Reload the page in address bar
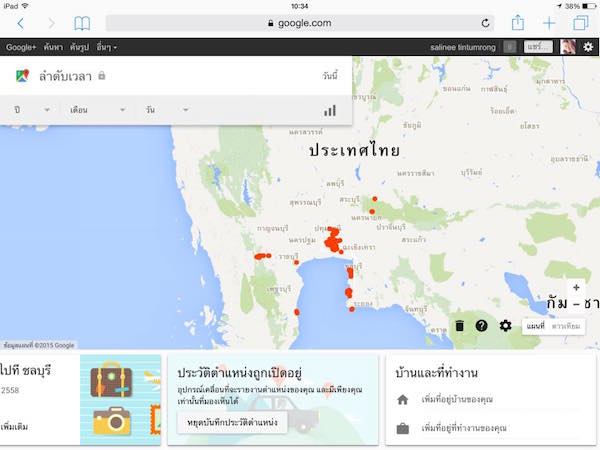The width and height of the screenshot is (600, 450). pos(486,22)
